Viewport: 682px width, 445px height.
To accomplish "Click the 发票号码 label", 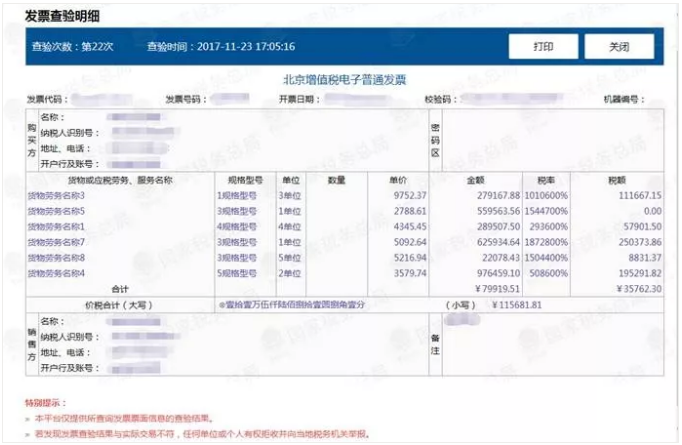I will 186,100.
